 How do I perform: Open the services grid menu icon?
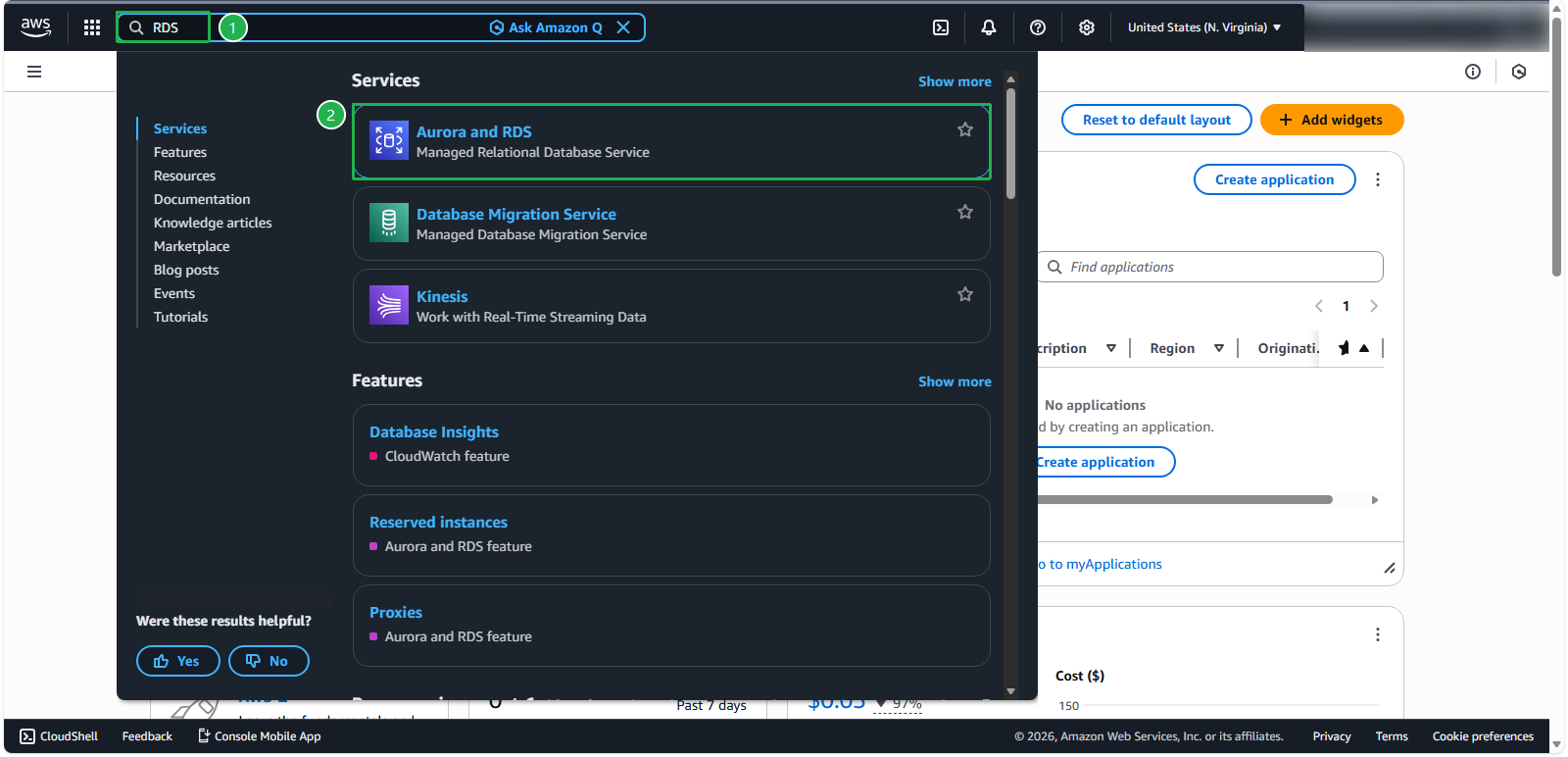coord(92,27)
